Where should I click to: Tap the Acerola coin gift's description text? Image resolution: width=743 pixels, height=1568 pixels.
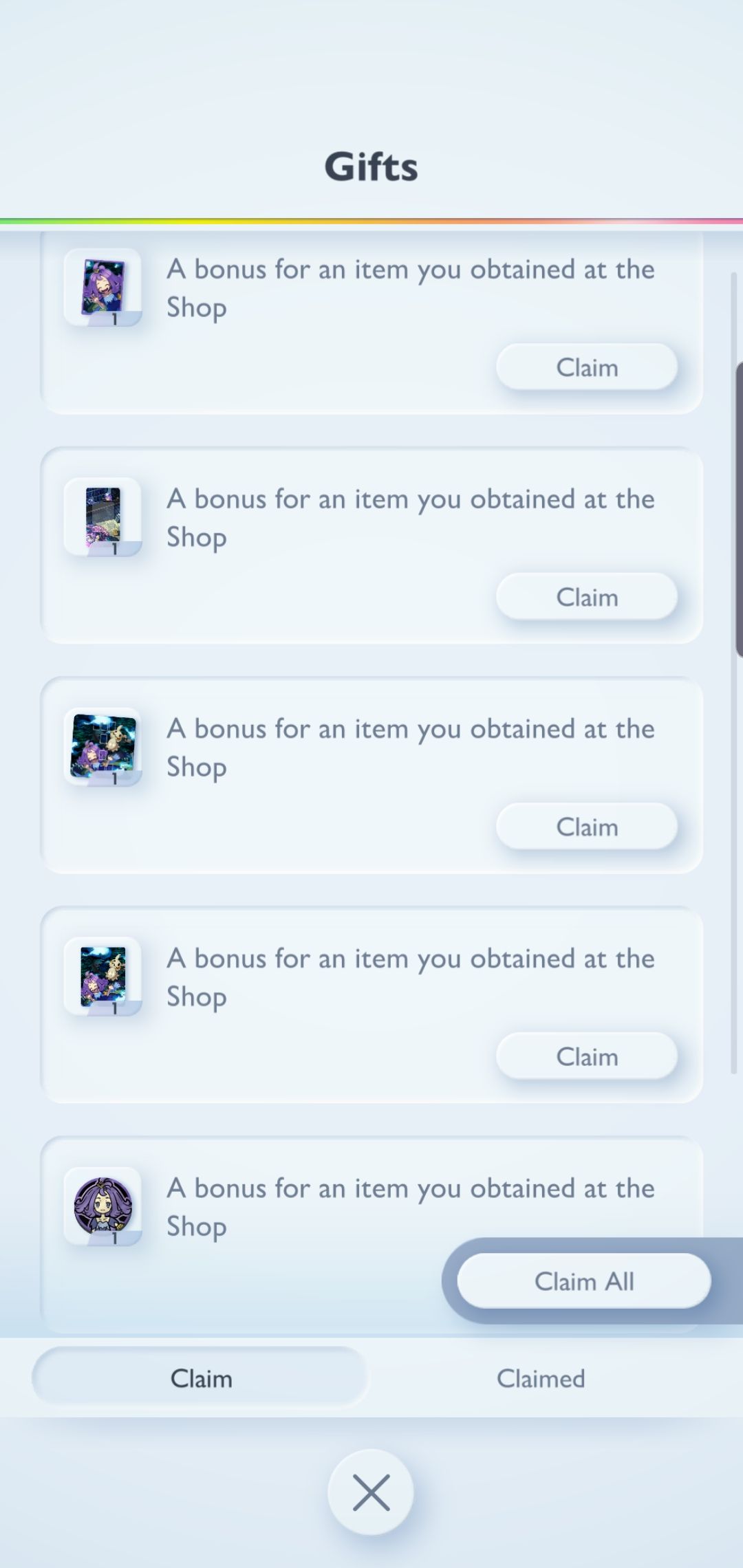[410, 1206]
